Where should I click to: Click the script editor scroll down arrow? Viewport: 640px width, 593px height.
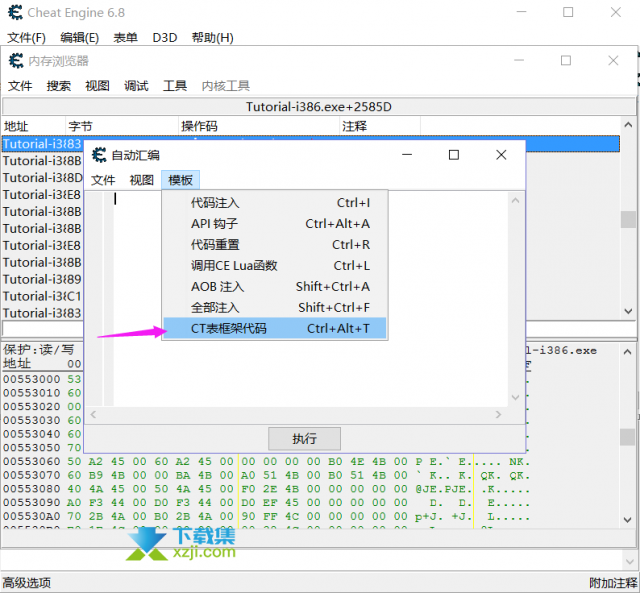coord(516,398)
